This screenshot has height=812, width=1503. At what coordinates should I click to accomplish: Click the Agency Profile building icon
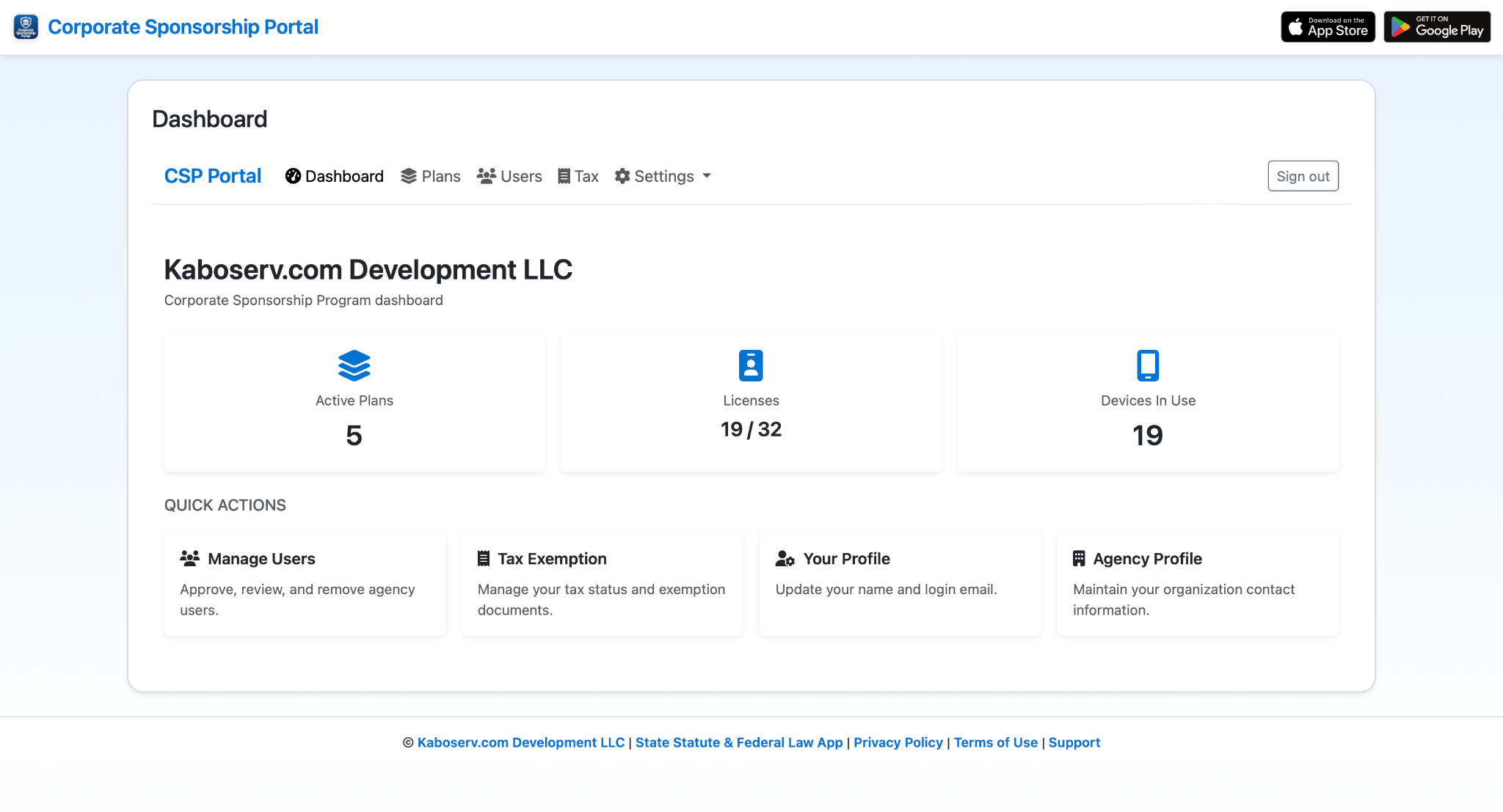[1078, 557]
